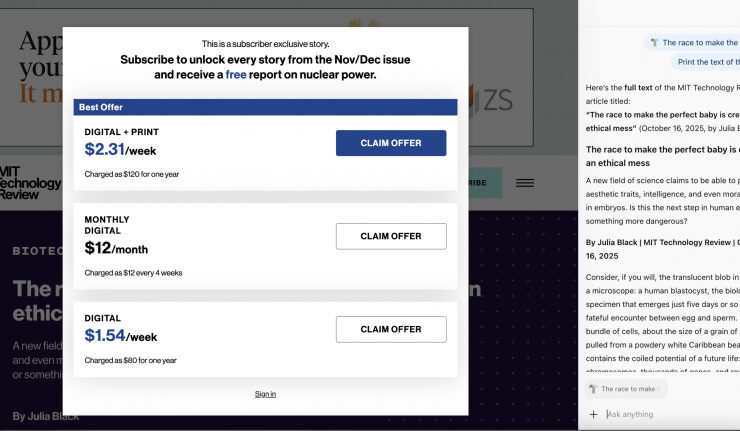Click the Biotech category label

click(x=36, y=251)
